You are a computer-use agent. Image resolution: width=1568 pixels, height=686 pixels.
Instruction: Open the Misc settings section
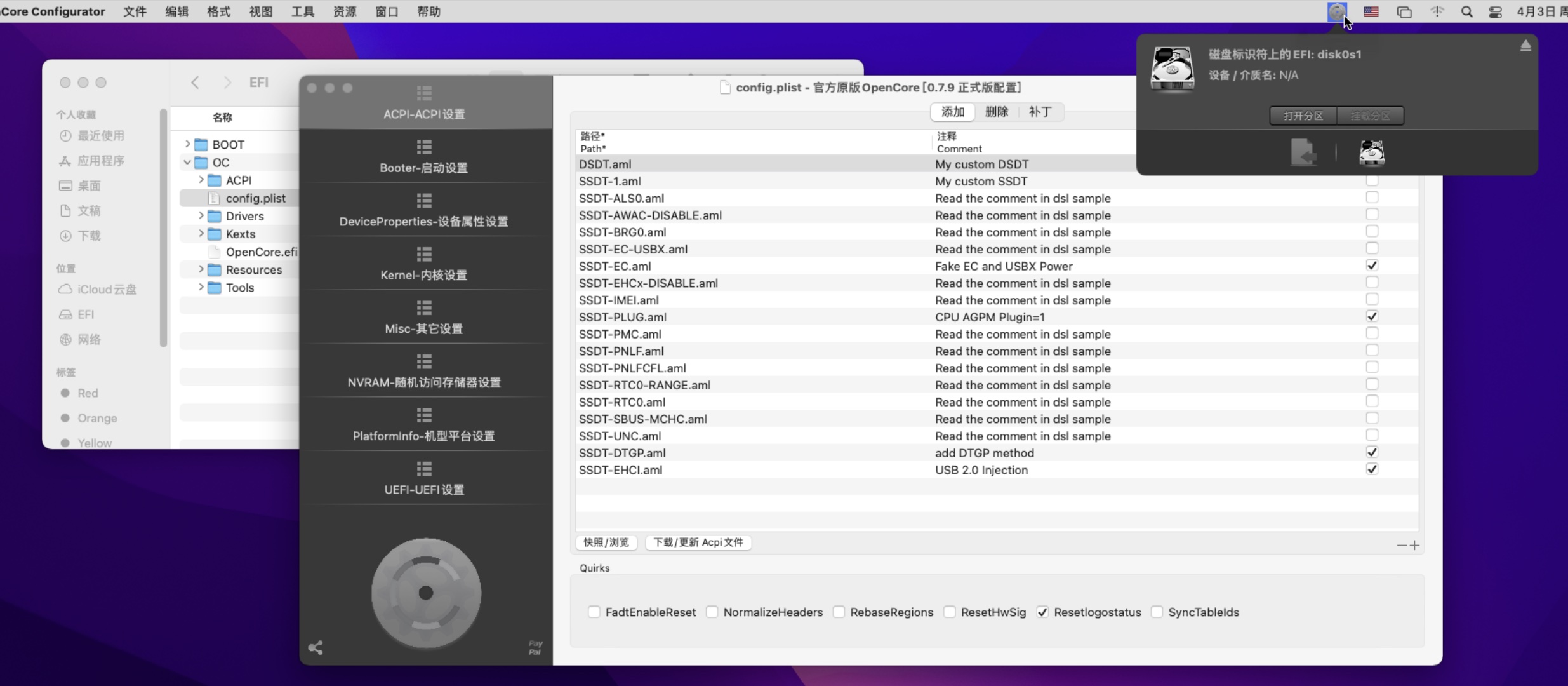[x=424, y=318]
